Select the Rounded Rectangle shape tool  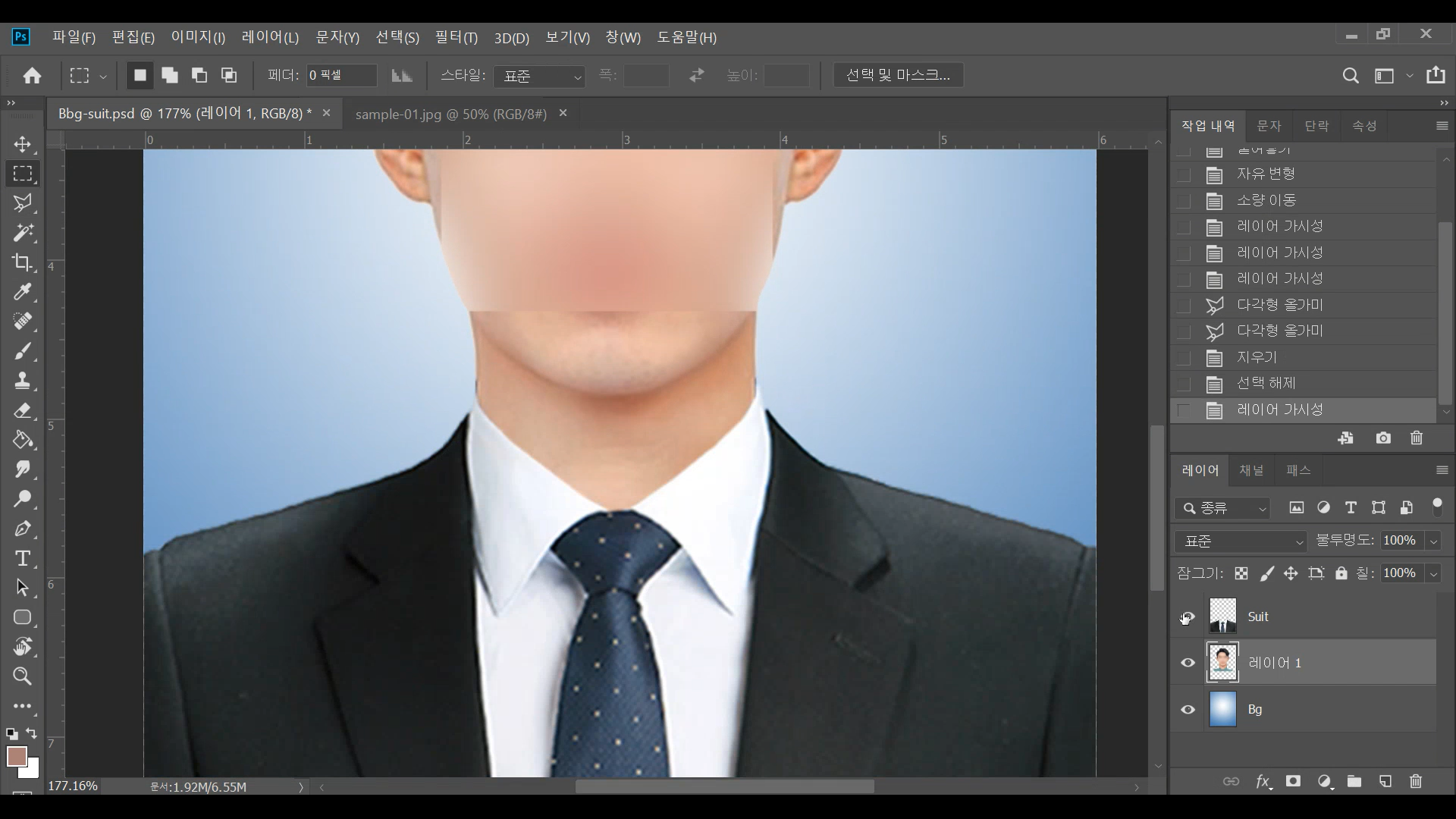pyautogui.click(x=23, y=617)
